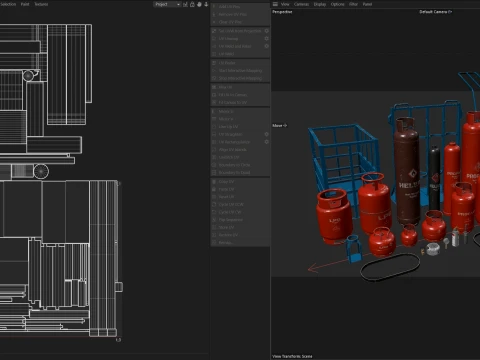Open the viewport hamburger menu icon
This screenshot has height=360, width=480.
275,4
